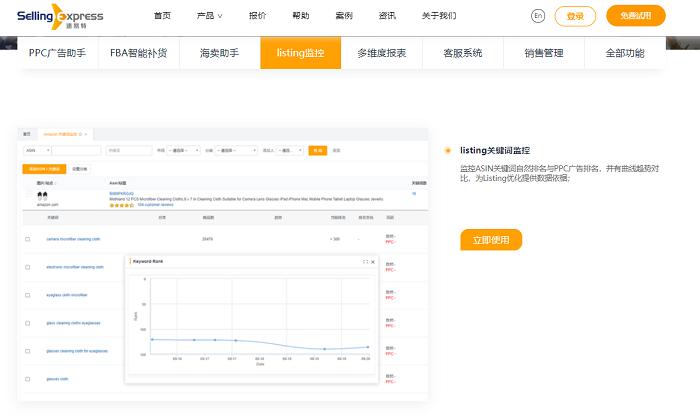The image size is (700, 420).
Task: Open the 案例 menu item
Action: pyautogui.click(x=344, y=16)
